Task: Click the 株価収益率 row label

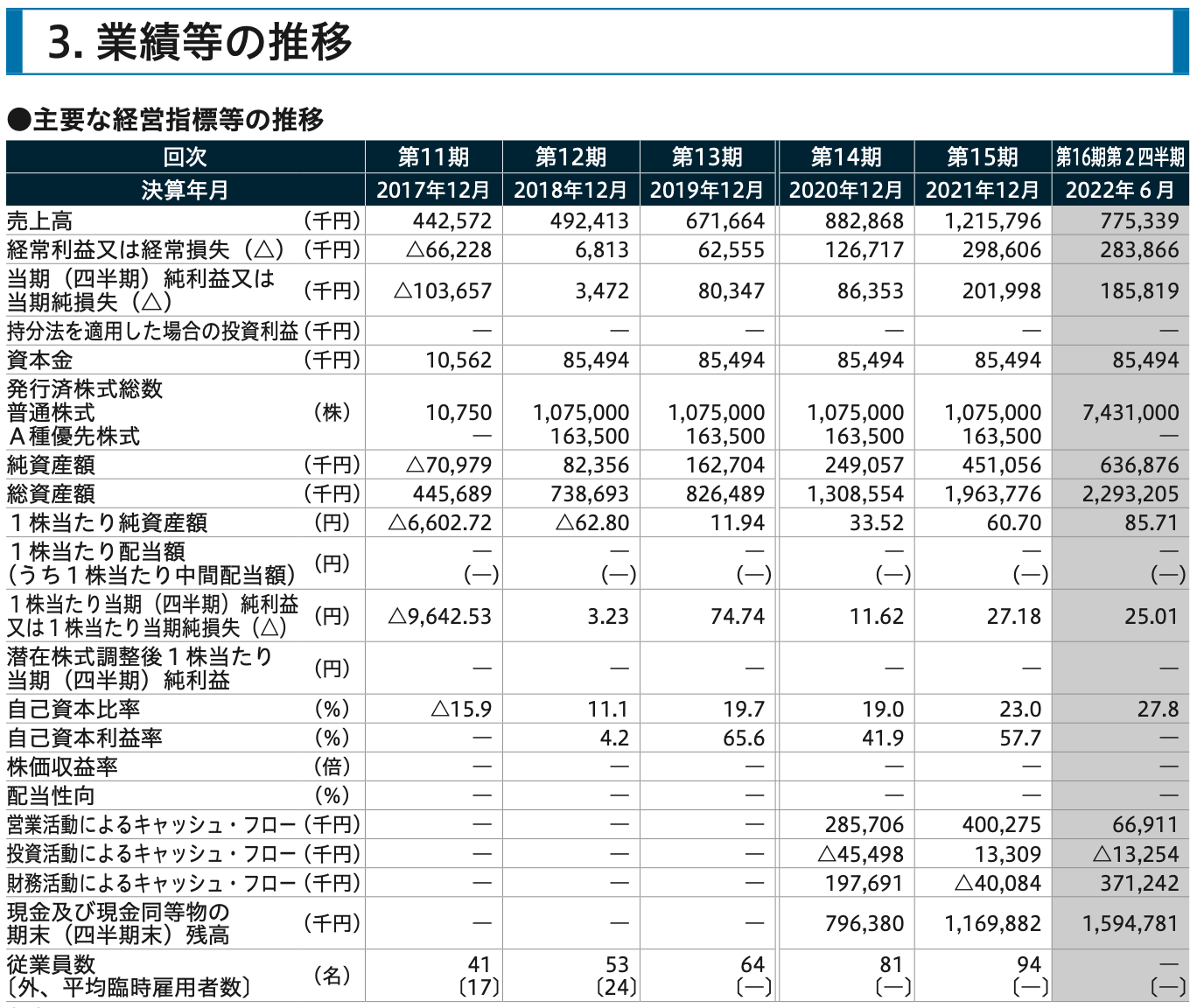Action: click(x=62, y=766)
